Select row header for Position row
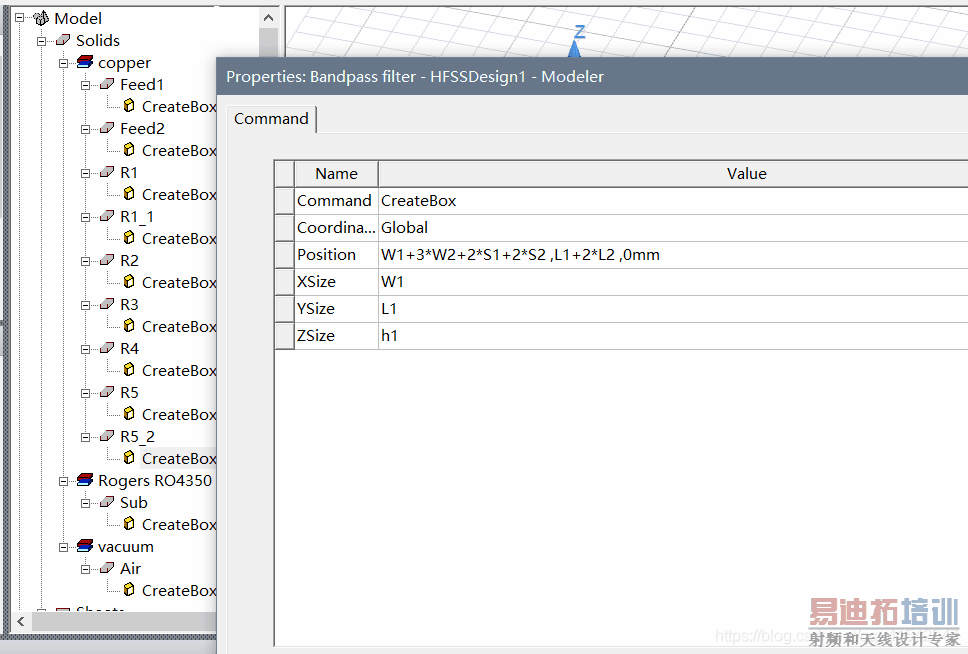 pyautogui.click(x=285, y=254)
